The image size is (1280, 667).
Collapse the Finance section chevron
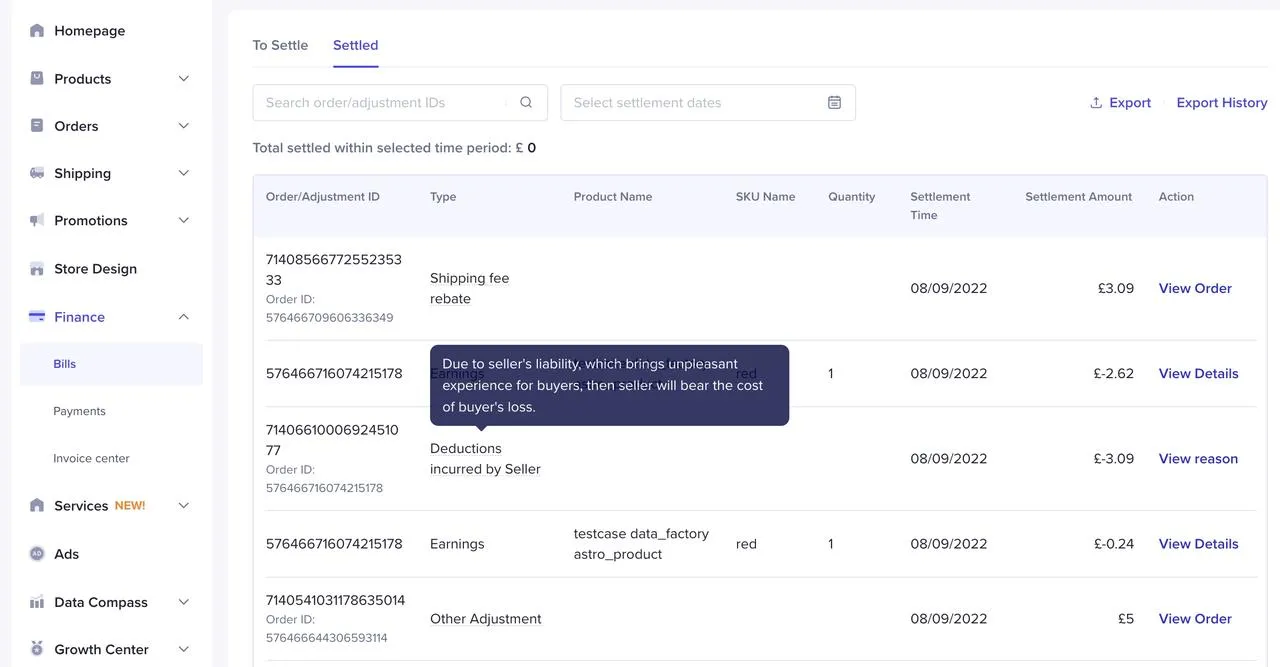183,317
